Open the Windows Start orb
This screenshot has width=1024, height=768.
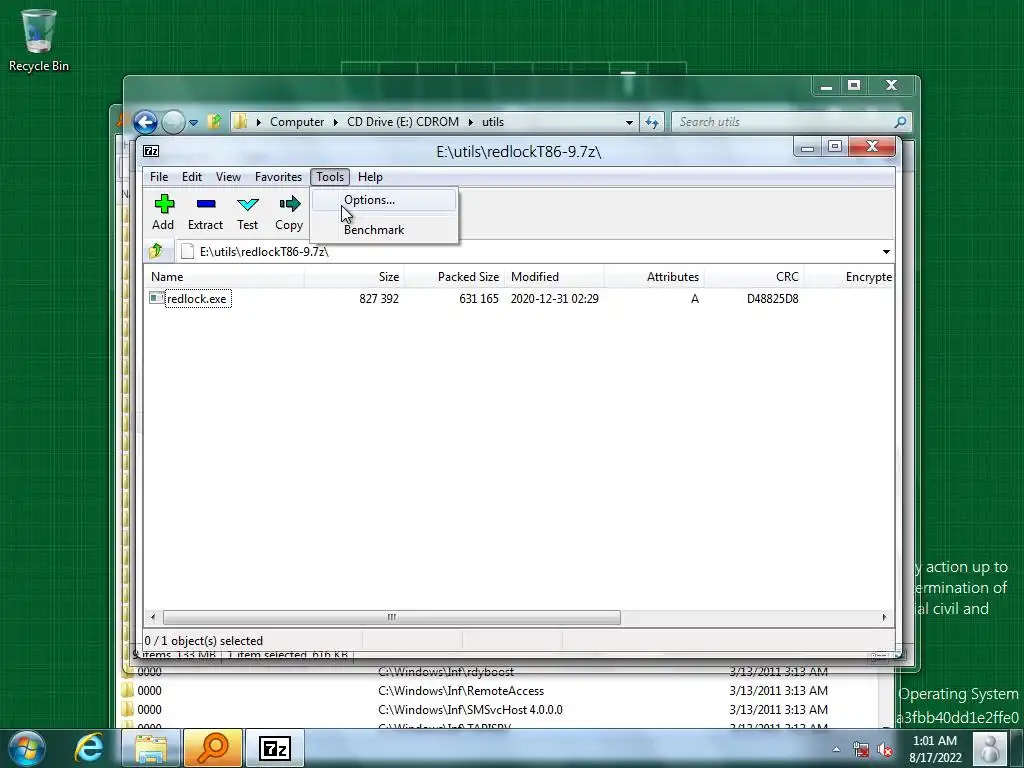click(x=27, y=748)
